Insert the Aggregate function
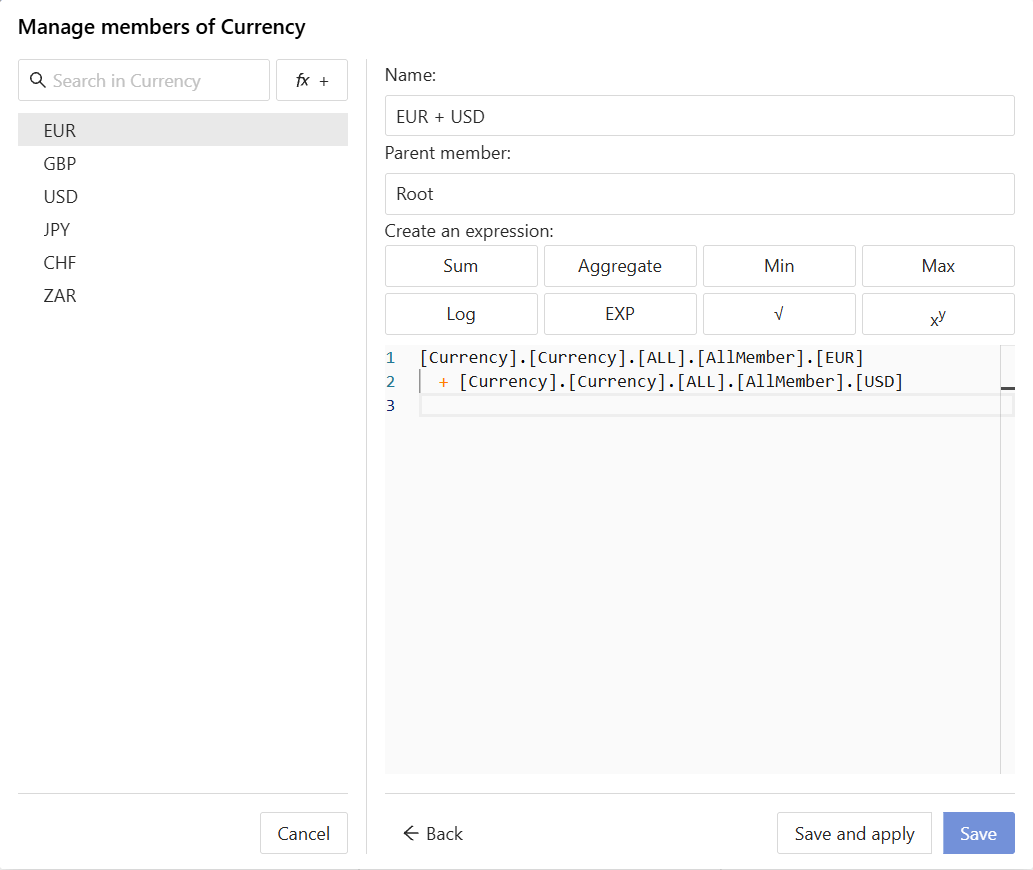 click(620, 266)
